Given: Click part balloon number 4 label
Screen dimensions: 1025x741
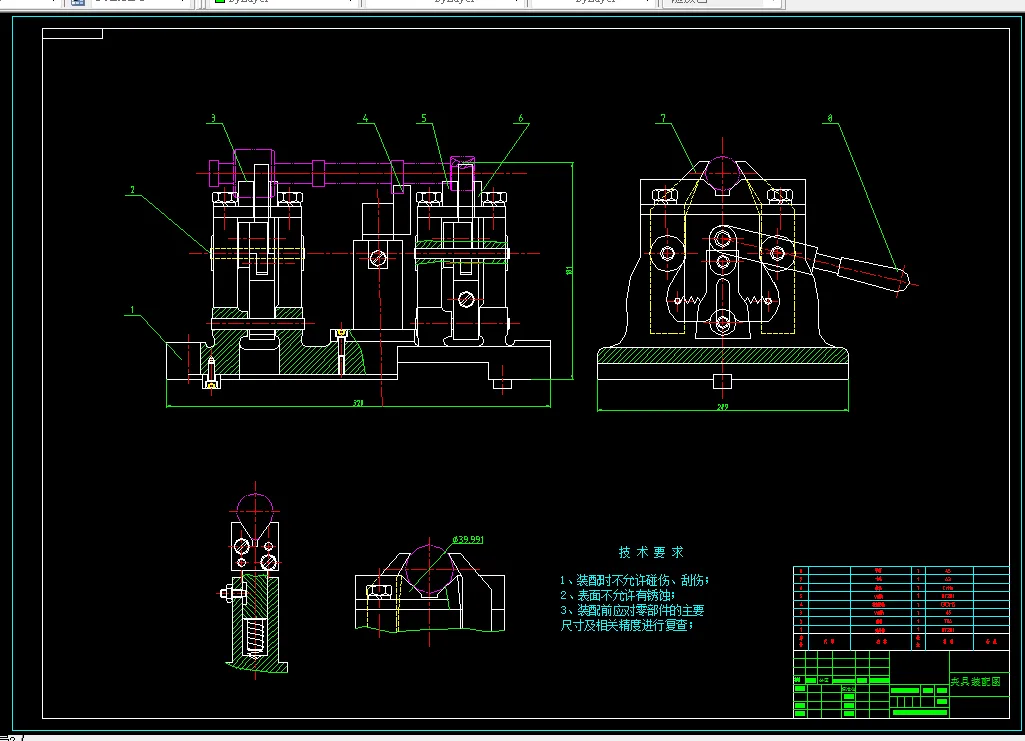Looking at the screenshot, I should (x=365, y=118).
